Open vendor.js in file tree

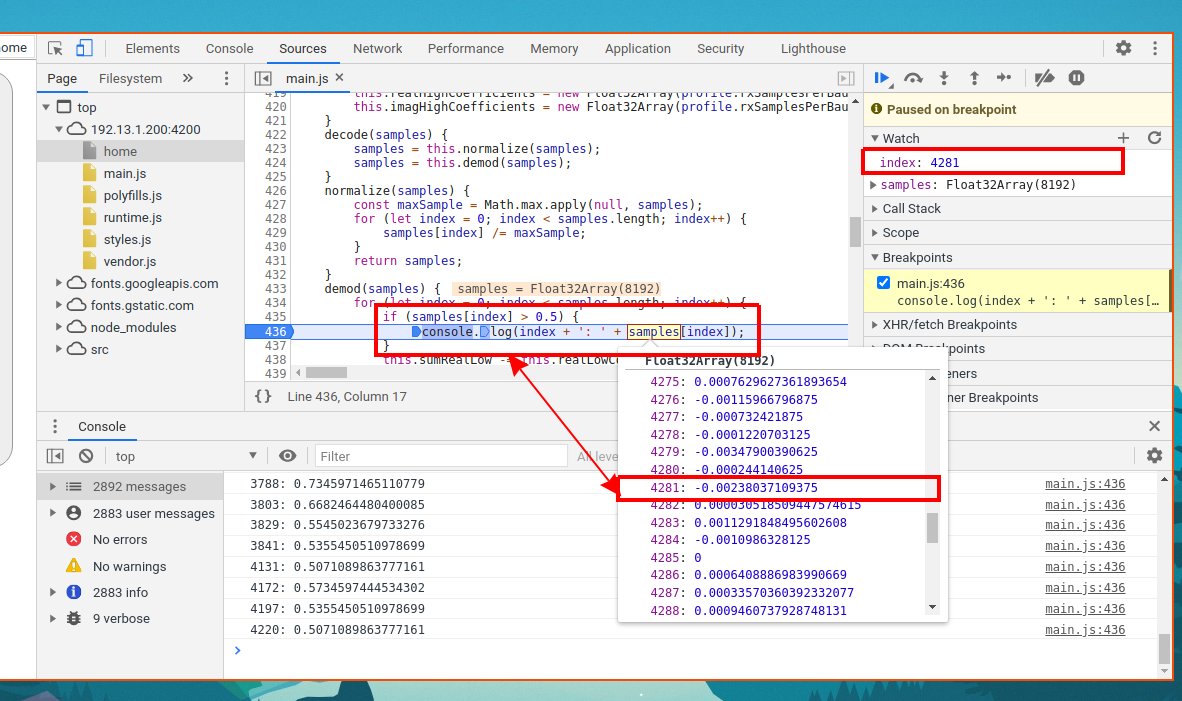130,262
